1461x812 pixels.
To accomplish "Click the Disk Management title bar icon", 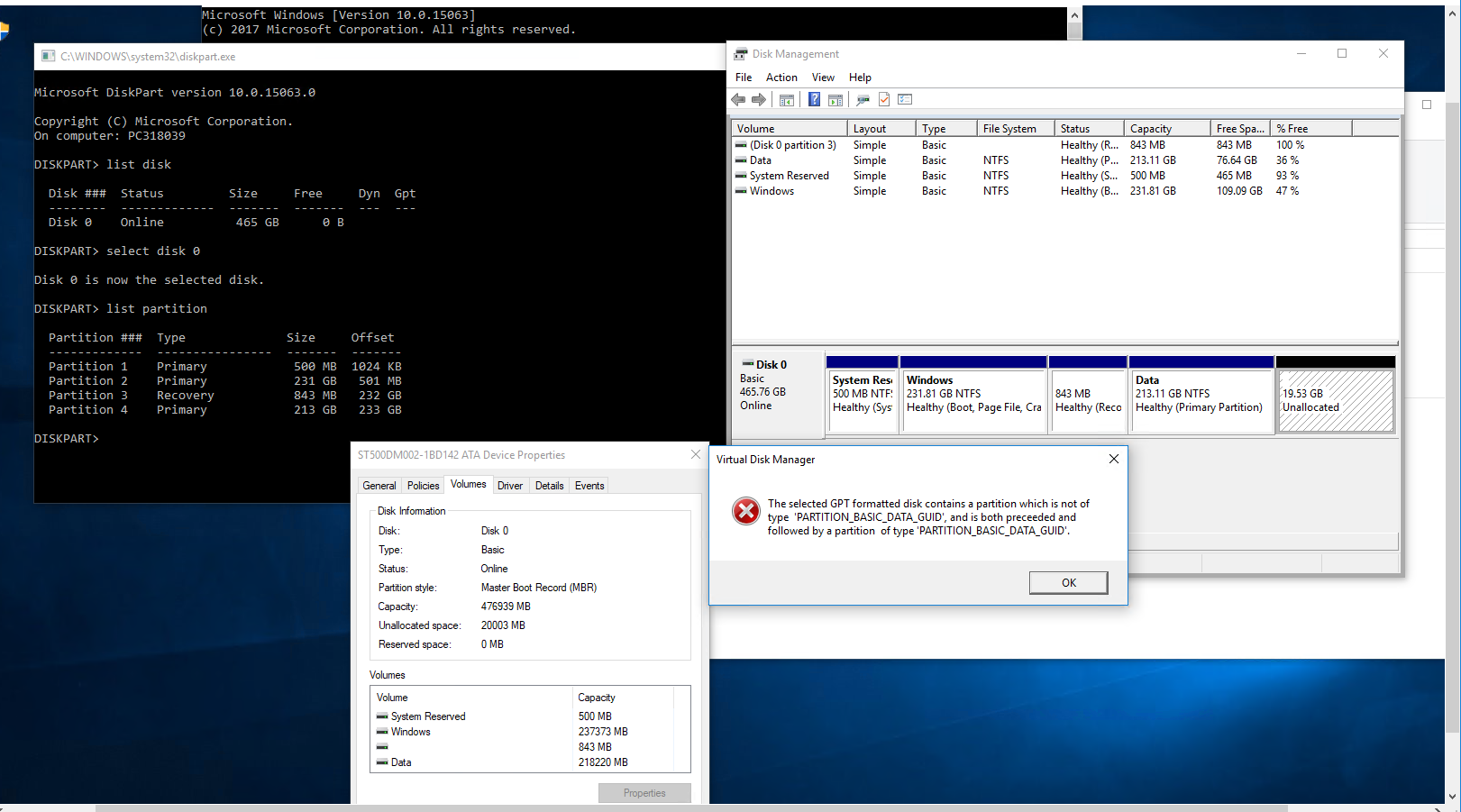I will click(x=741, y=54).
